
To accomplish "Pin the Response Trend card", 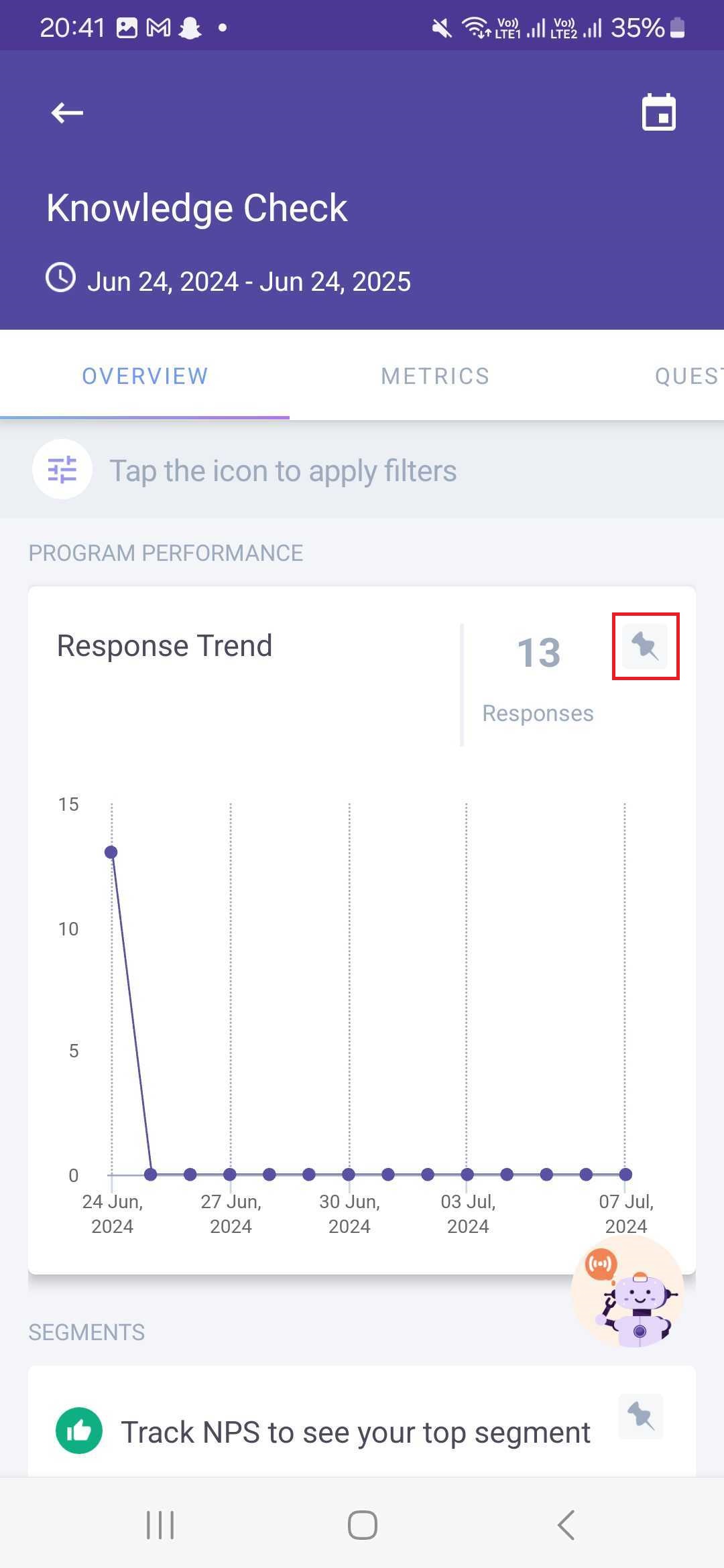I will click(x=645, y=647).
